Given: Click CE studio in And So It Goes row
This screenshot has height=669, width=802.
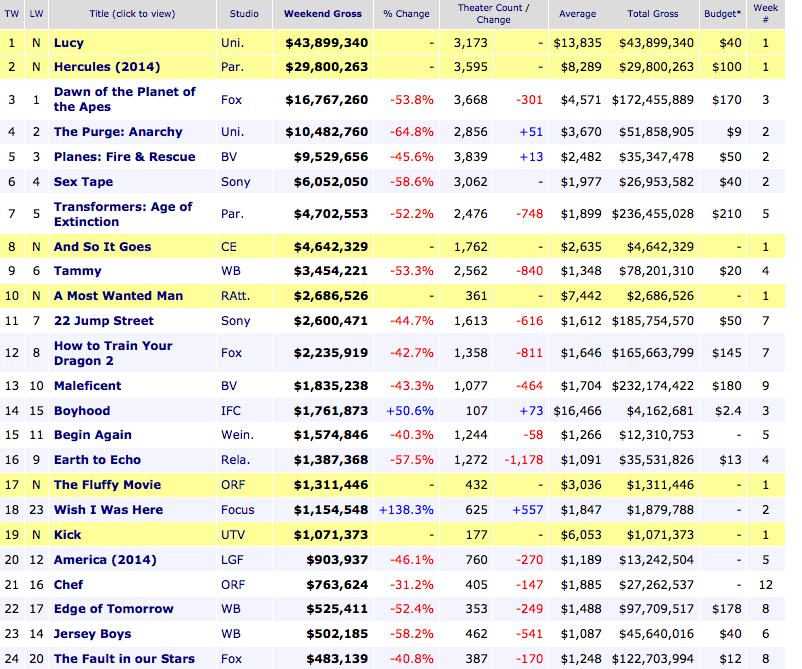Looking at the screenshot, I should [x=229, y=247].
